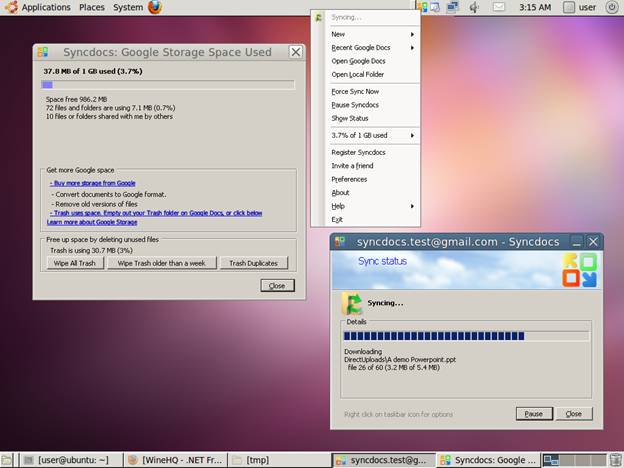Screen dimensions: 624x468
Task: Open the Firefox browser launcher in top panel
Action: click(x=155, y=7)
